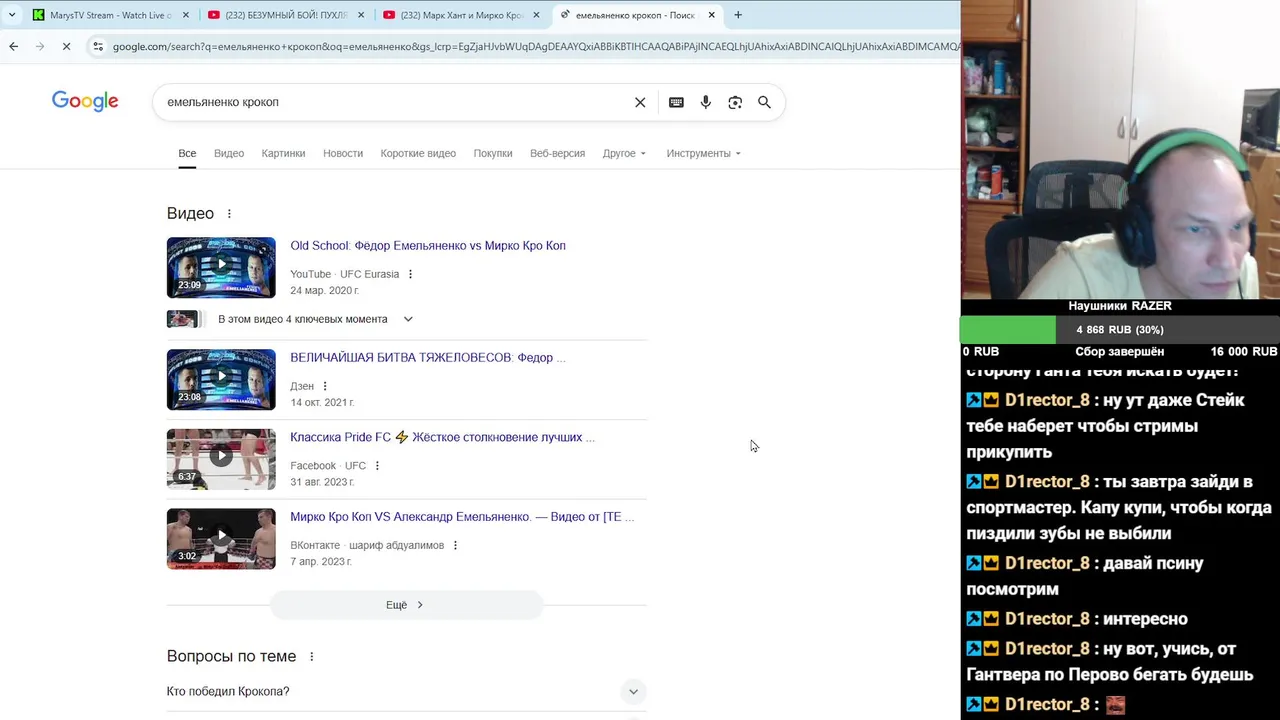Clear the search box with X icon
The image size is (1280, 720).
pos(640,102)
